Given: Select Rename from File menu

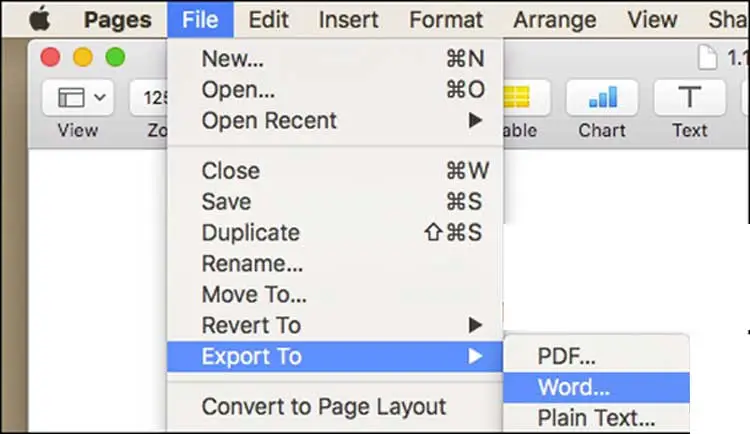Looking at the screenshot, I should [x=252, y=264].
